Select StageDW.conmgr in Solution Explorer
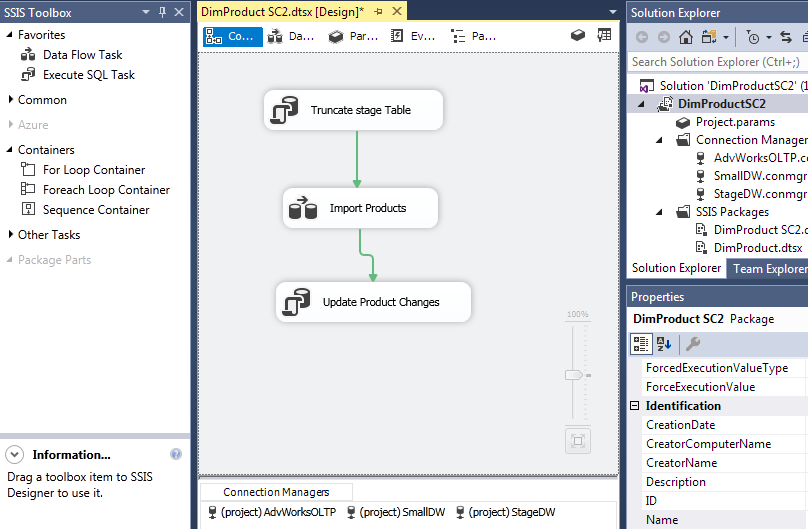Image resolution: width=808 pixels, height=529 pixels. 751,194
